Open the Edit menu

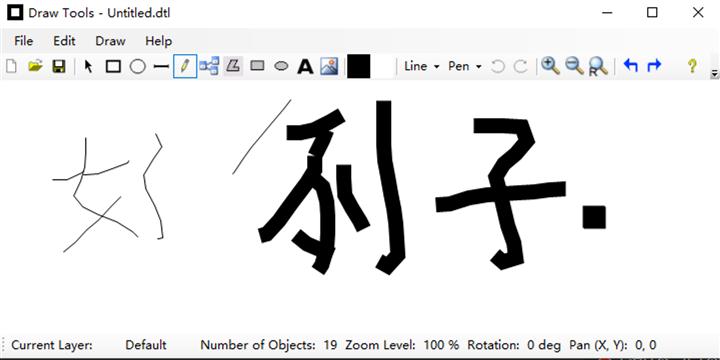[64, 41]
